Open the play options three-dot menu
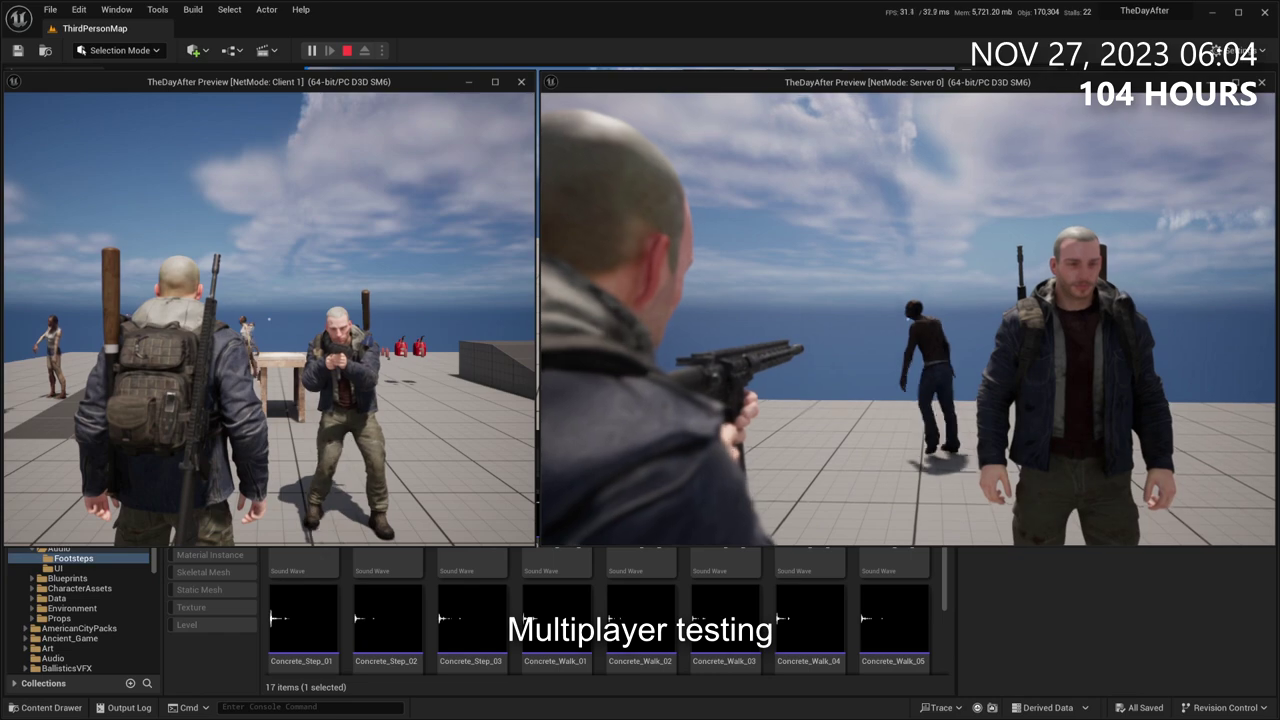This screenshot has width=1280, height=720. [381, 50]
